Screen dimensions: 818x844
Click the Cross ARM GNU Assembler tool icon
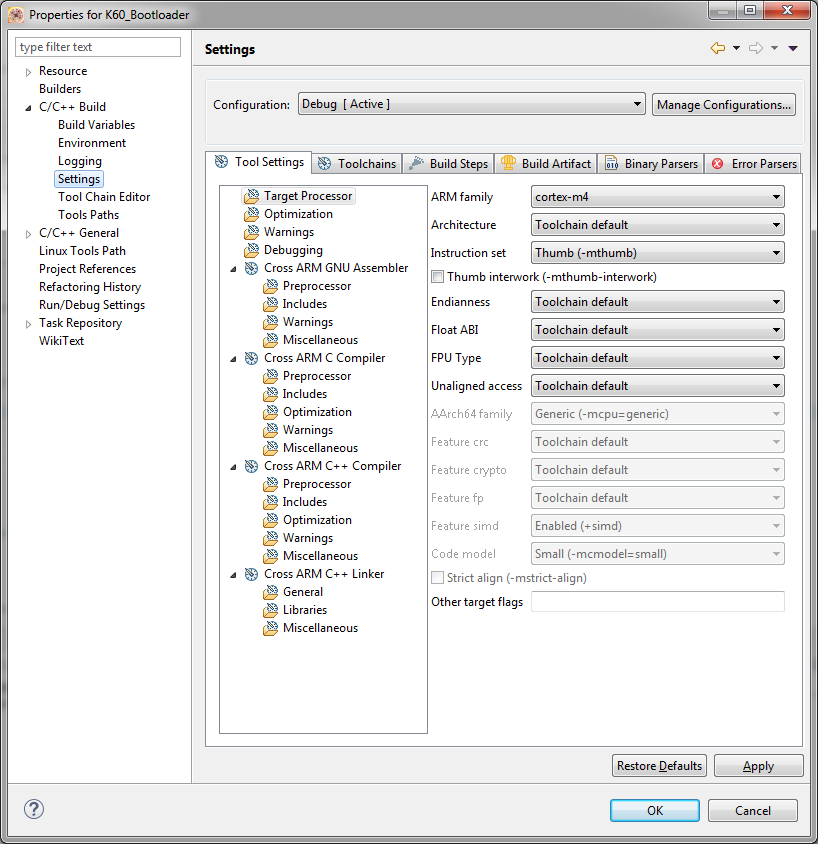pyautogui.click(x=251, y=268)
